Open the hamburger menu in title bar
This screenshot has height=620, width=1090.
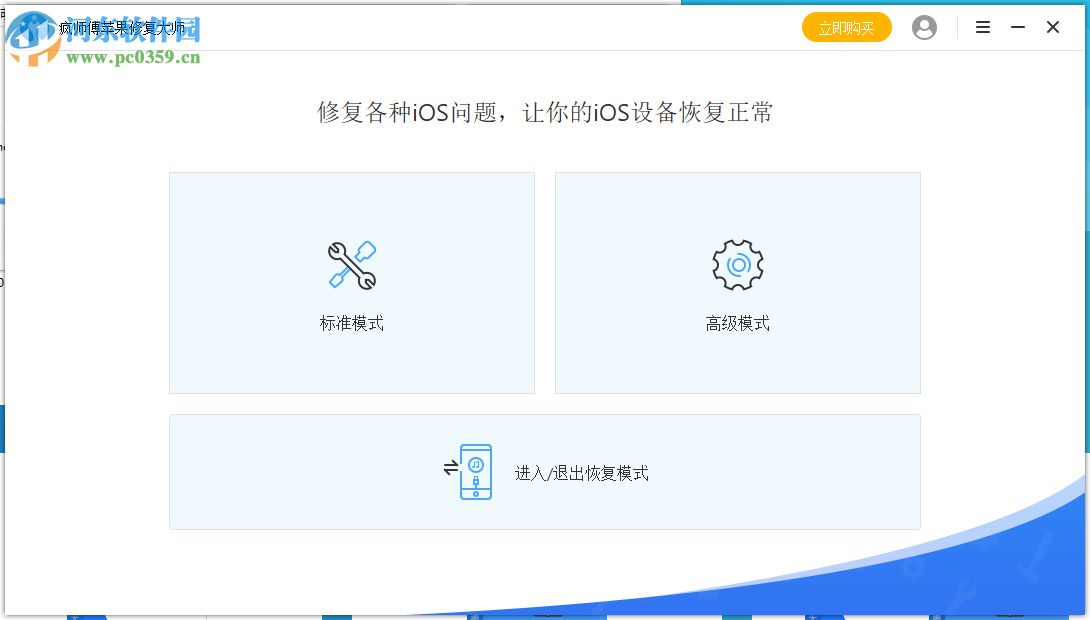[983, 27]
